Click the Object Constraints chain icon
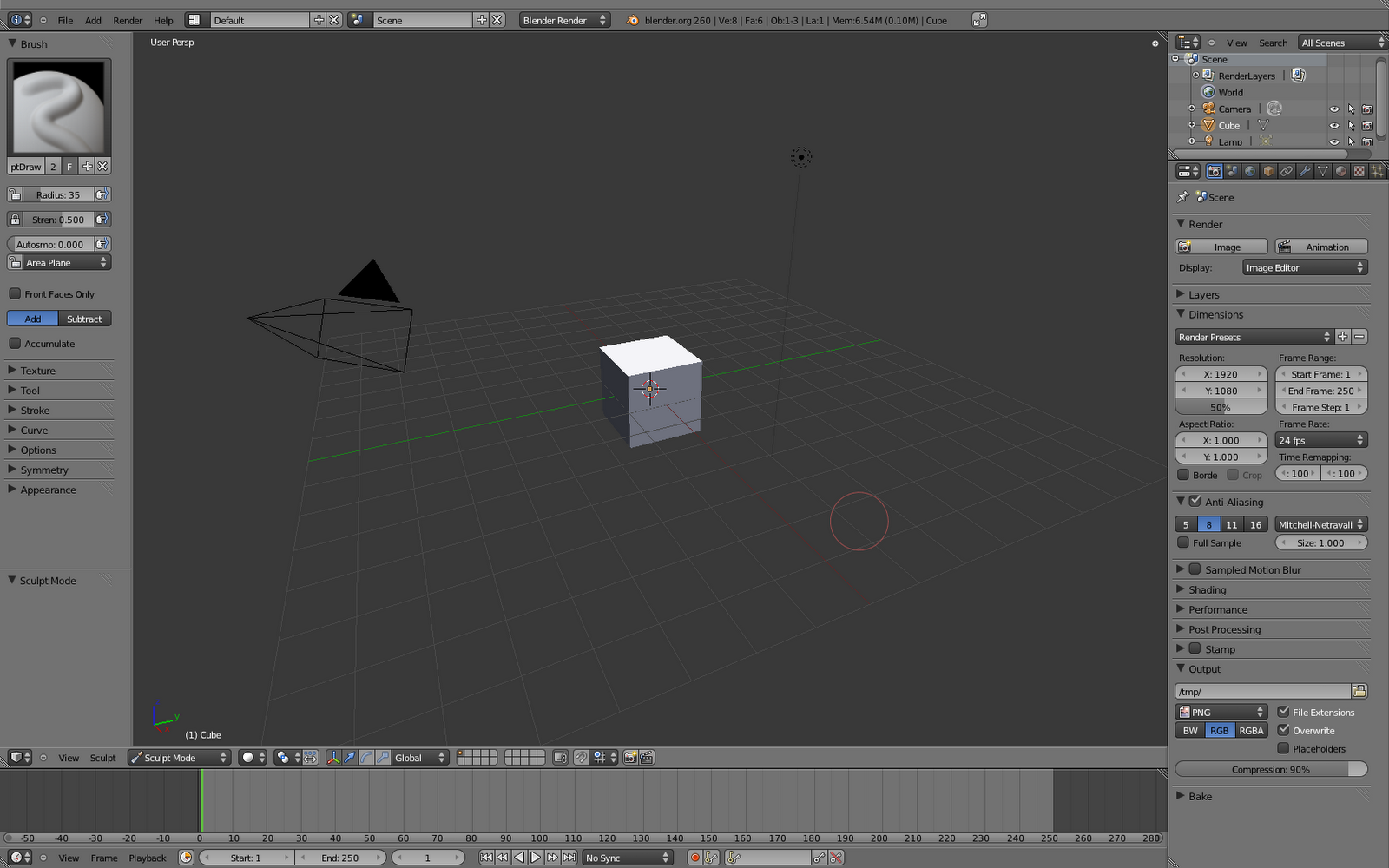The width and height of the screenshot is (1389, 868). pos(1286,171)
